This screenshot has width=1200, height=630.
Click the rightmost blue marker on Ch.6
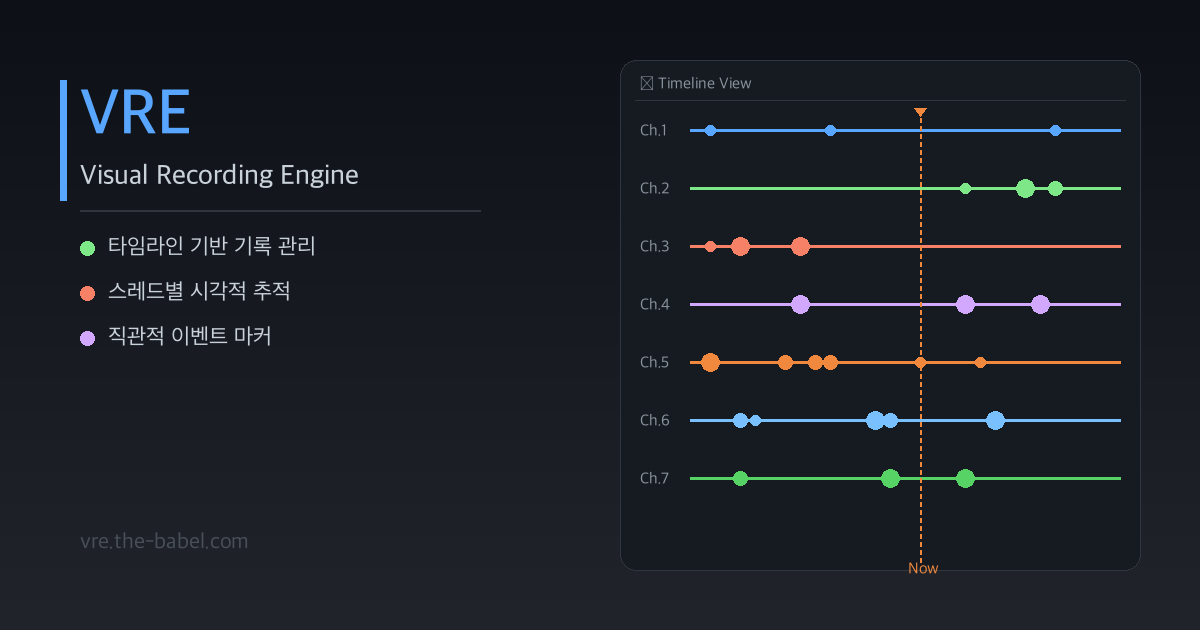(995, 420)
